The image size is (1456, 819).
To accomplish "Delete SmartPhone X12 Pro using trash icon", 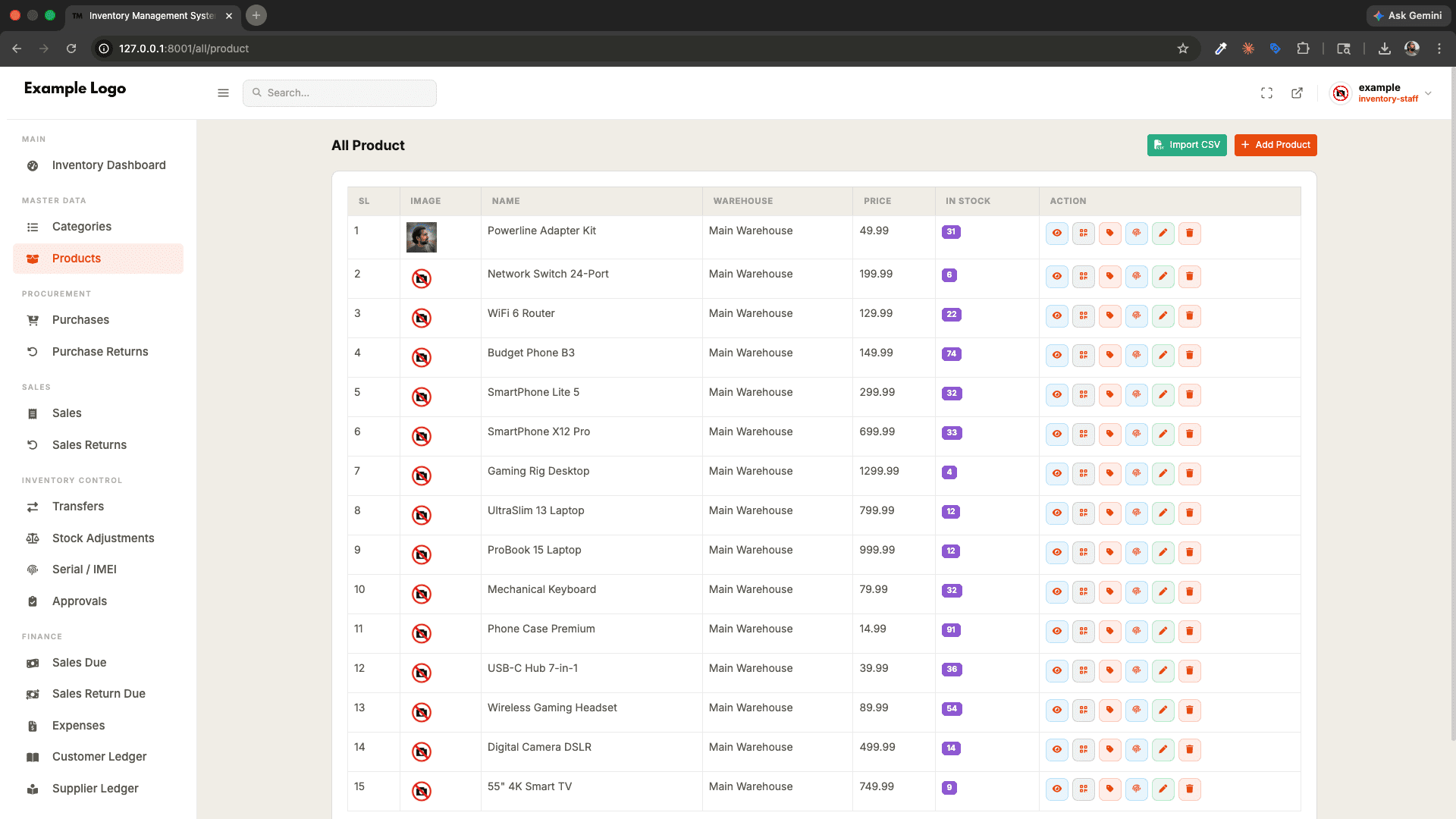I will click(1189, 434).
